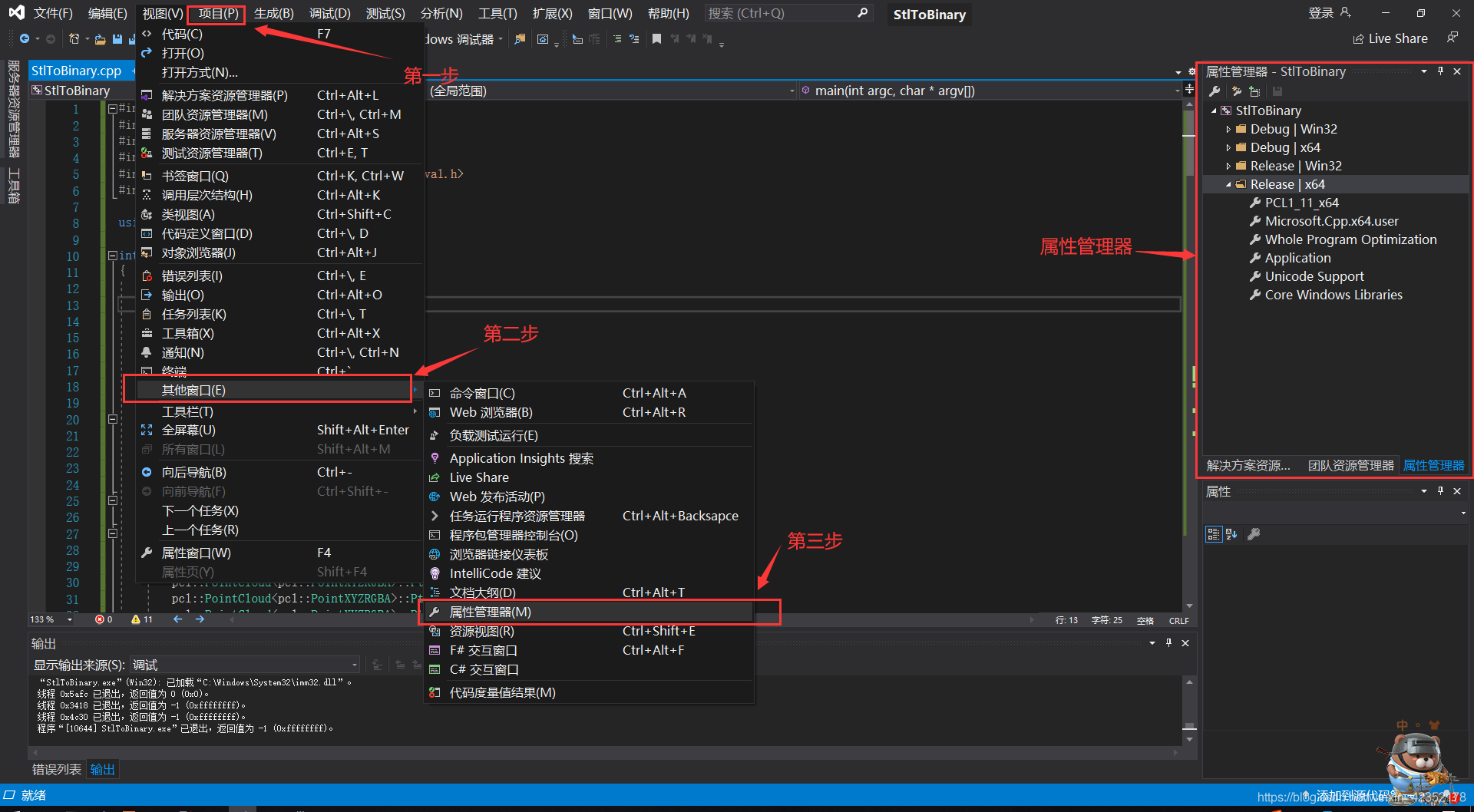Select the Whole Program Optimization property sheet
Screen dimensions: 1474x812
1350,239
